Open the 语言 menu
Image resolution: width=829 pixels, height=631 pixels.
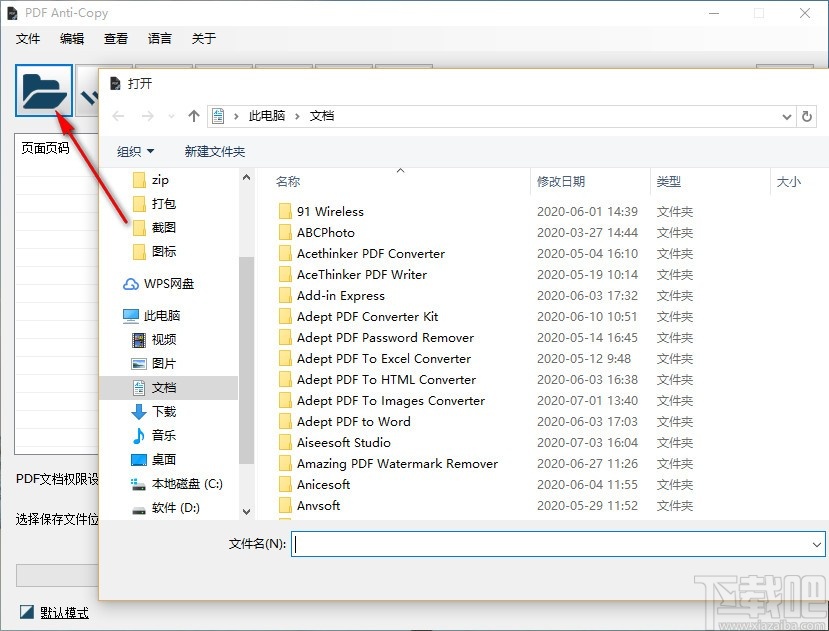click(159, 39)
